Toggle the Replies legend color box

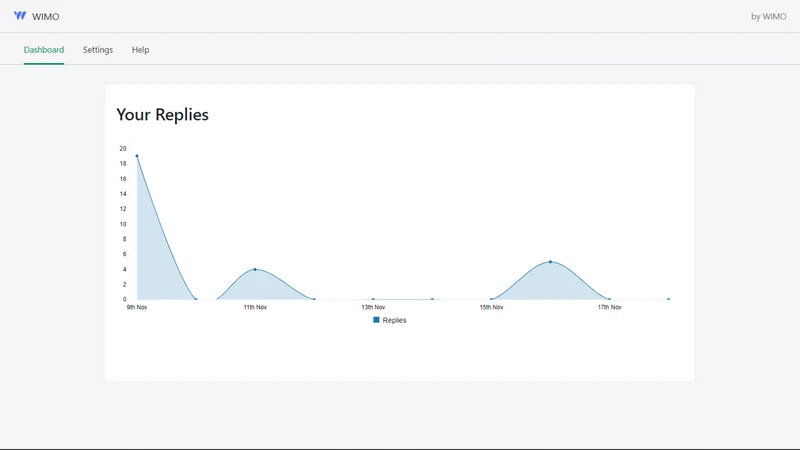coord(377,320)
